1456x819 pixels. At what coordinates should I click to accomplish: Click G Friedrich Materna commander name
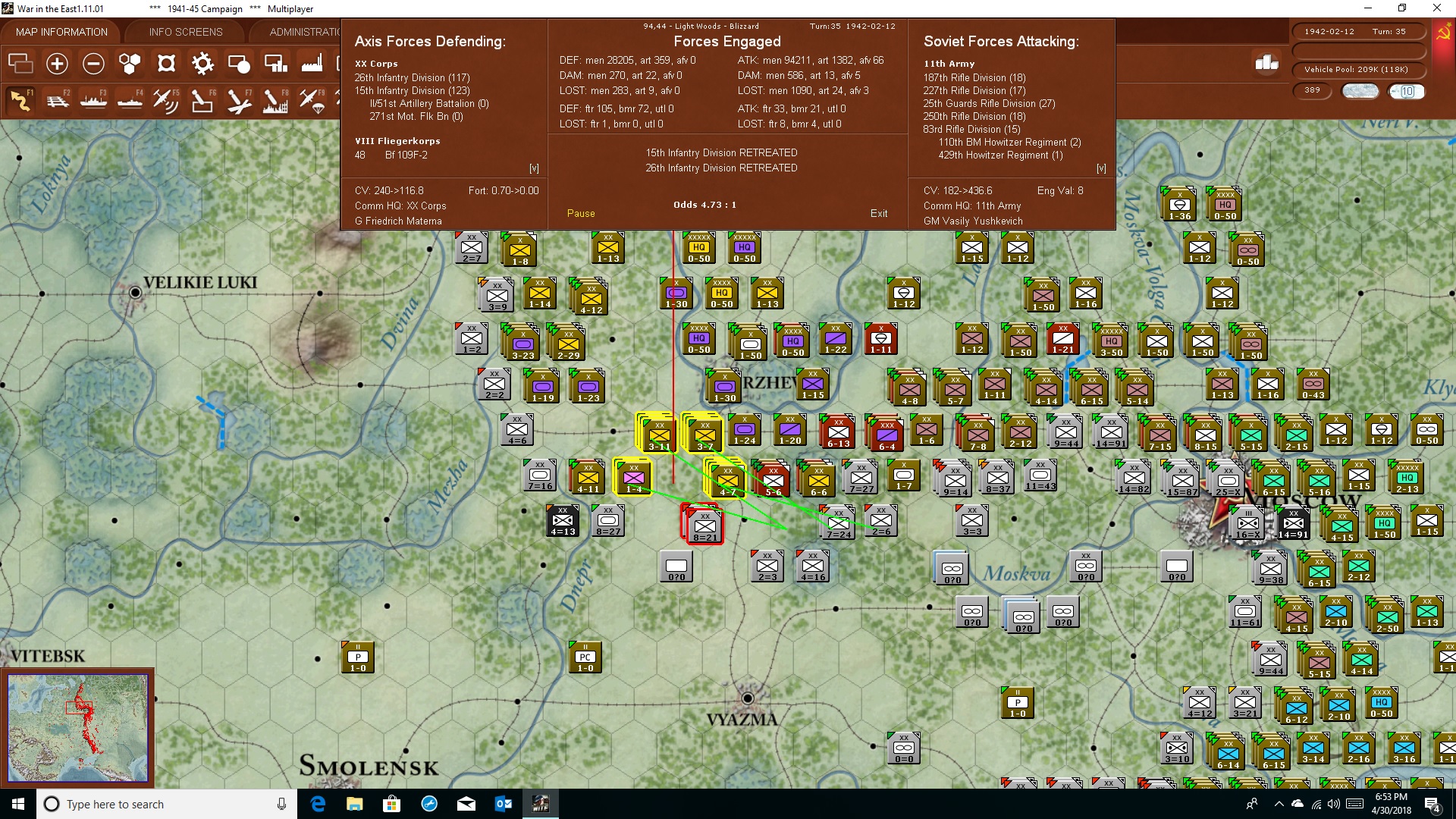(398, 221)
